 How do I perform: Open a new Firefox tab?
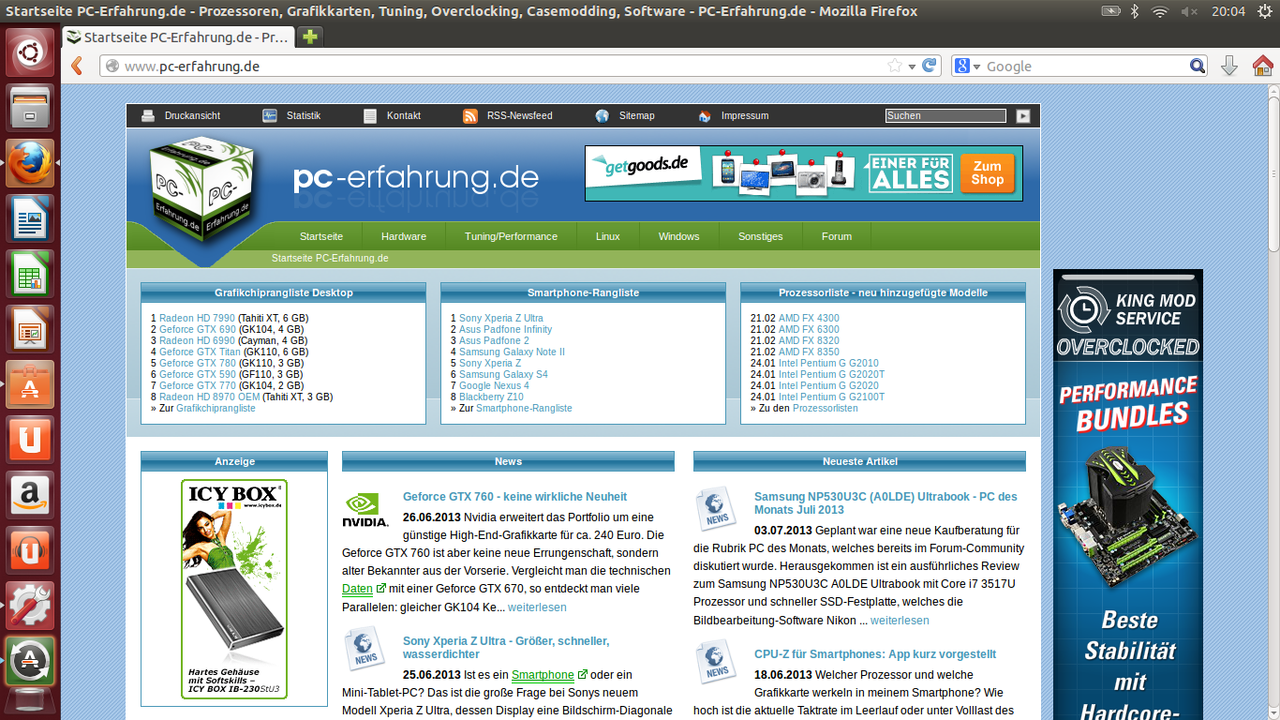tap(310, 37)
